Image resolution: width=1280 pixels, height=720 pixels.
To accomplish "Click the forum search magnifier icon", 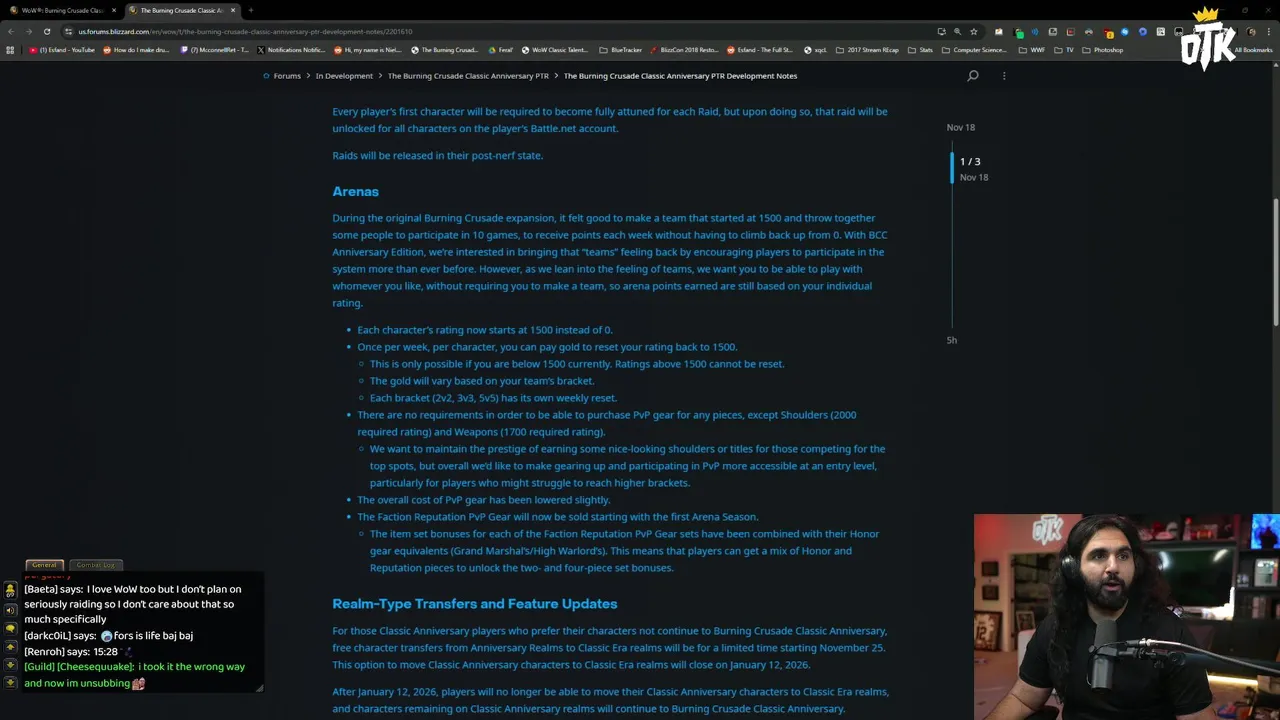I will 973,76.
